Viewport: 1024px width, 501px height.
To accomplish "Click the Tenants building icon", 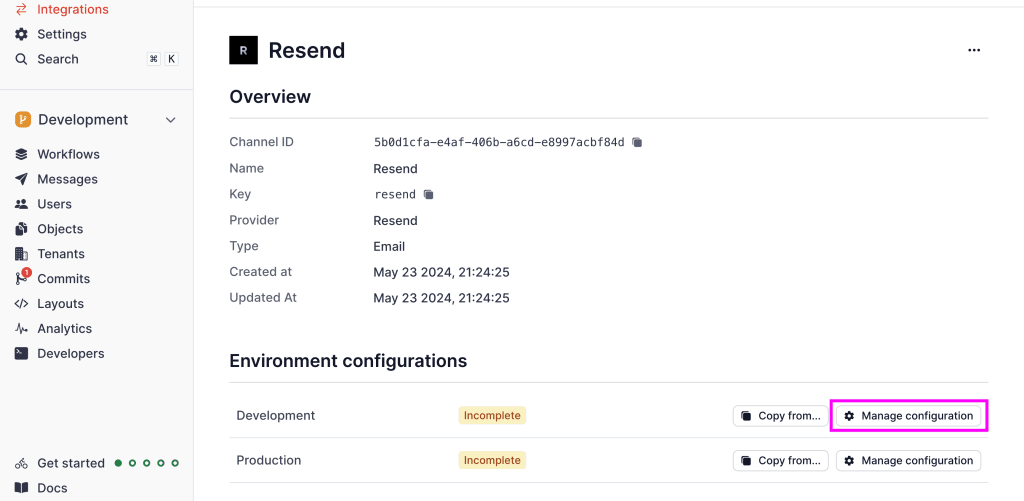I will tap(22, 253).
